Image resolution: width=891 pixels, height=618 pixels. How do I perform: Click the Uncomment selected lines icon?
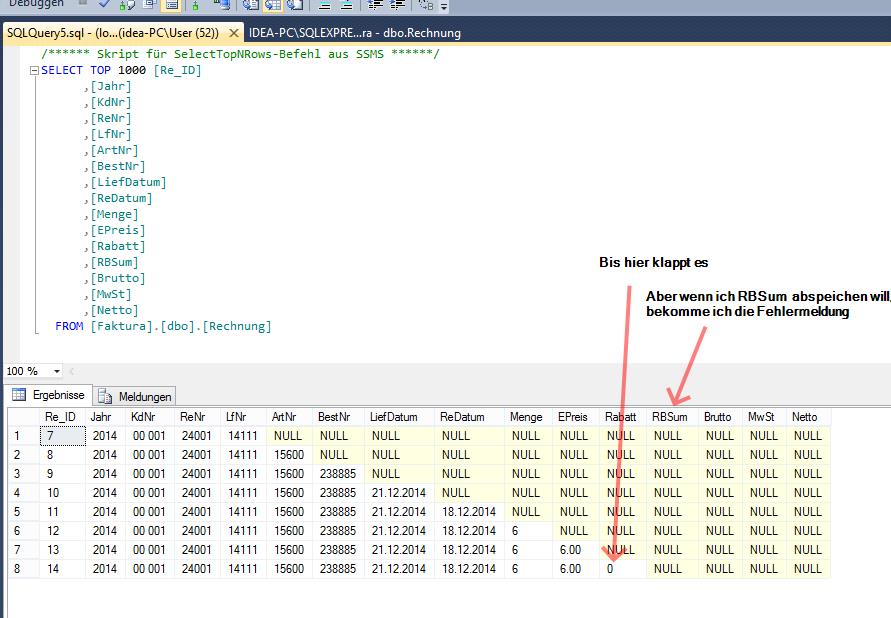point(346,5)
